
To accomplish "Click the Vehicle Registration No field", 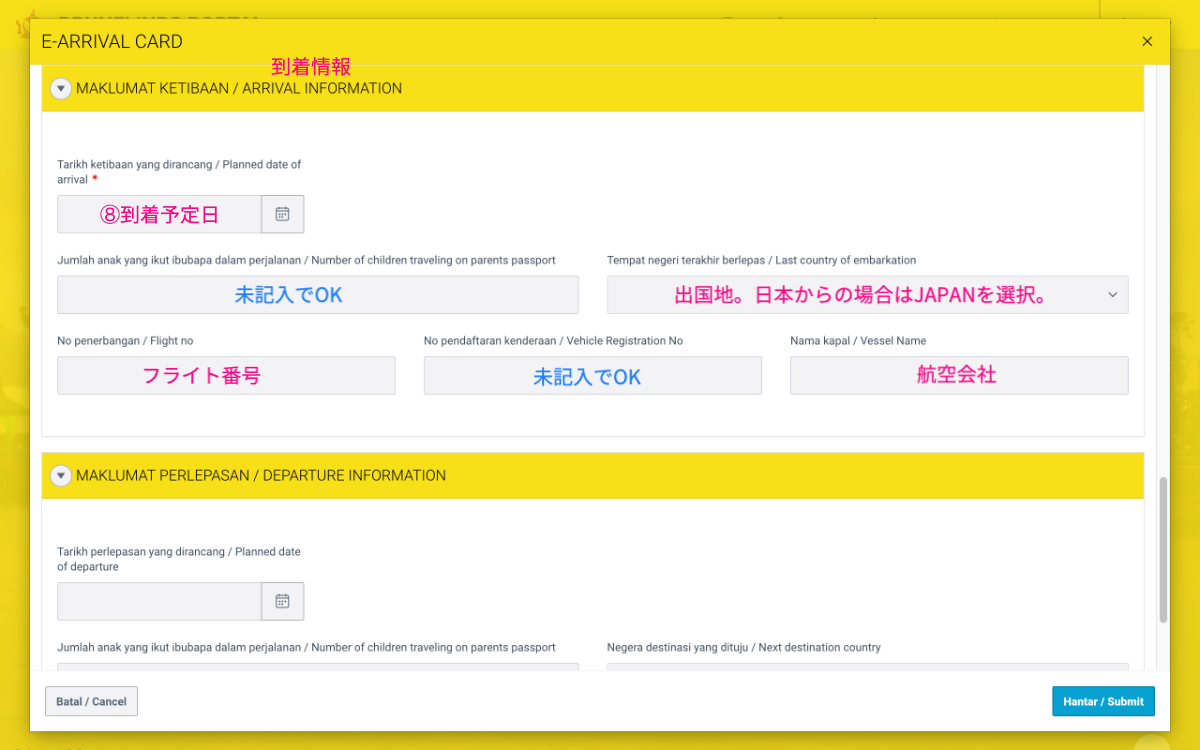I will (x=592, y=375).
